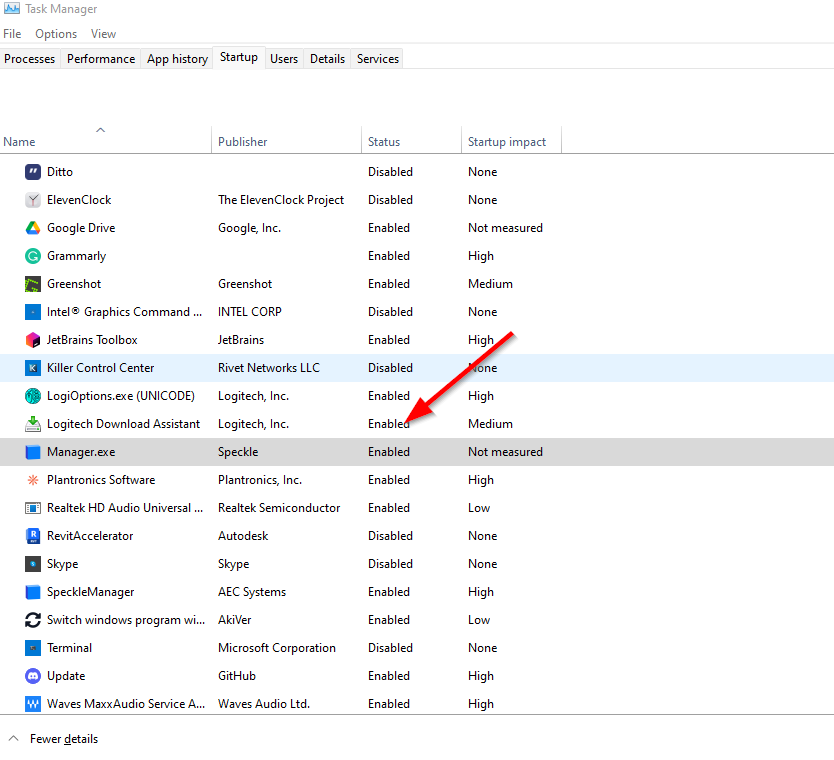Select the Google Drive entry name
The image size is (834, 760).
click(81, 228)
